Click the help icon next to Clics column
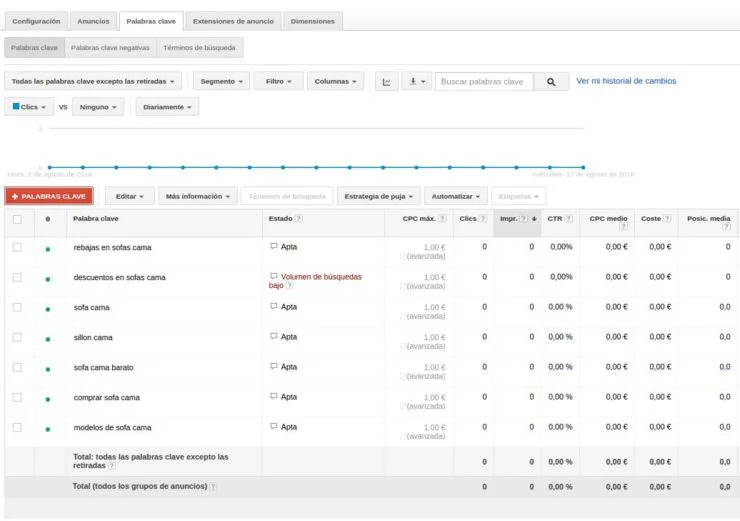 coord(483,218)
